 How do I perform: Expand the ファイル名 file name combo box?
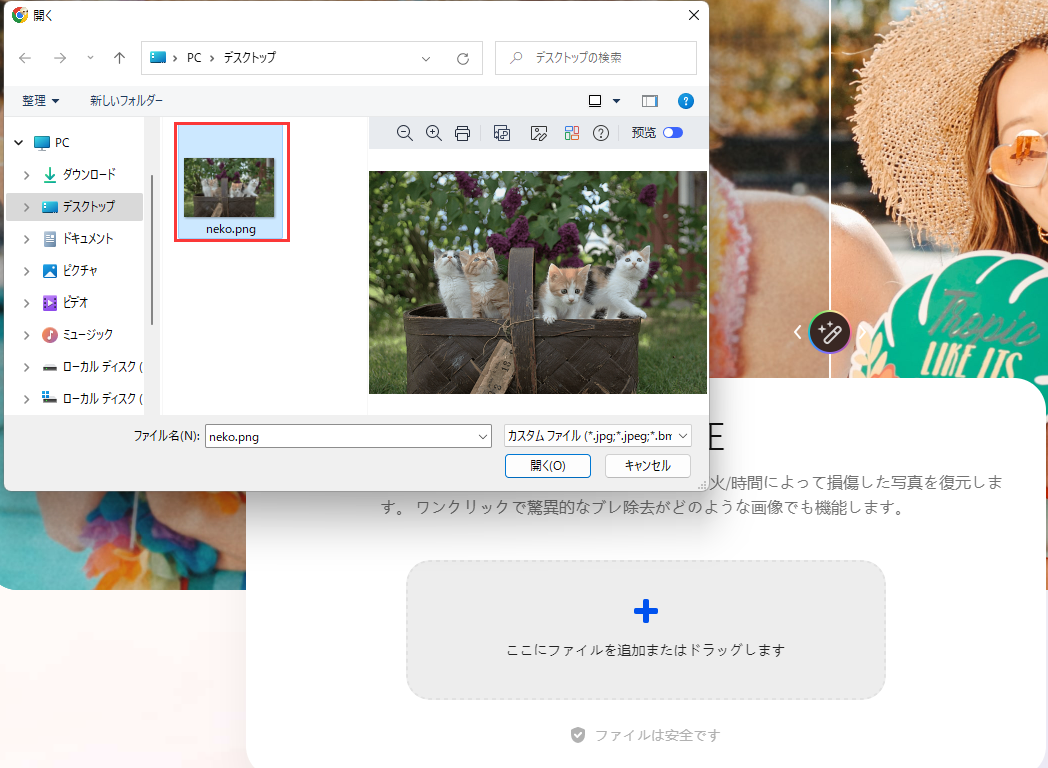[x=484, y=436]
